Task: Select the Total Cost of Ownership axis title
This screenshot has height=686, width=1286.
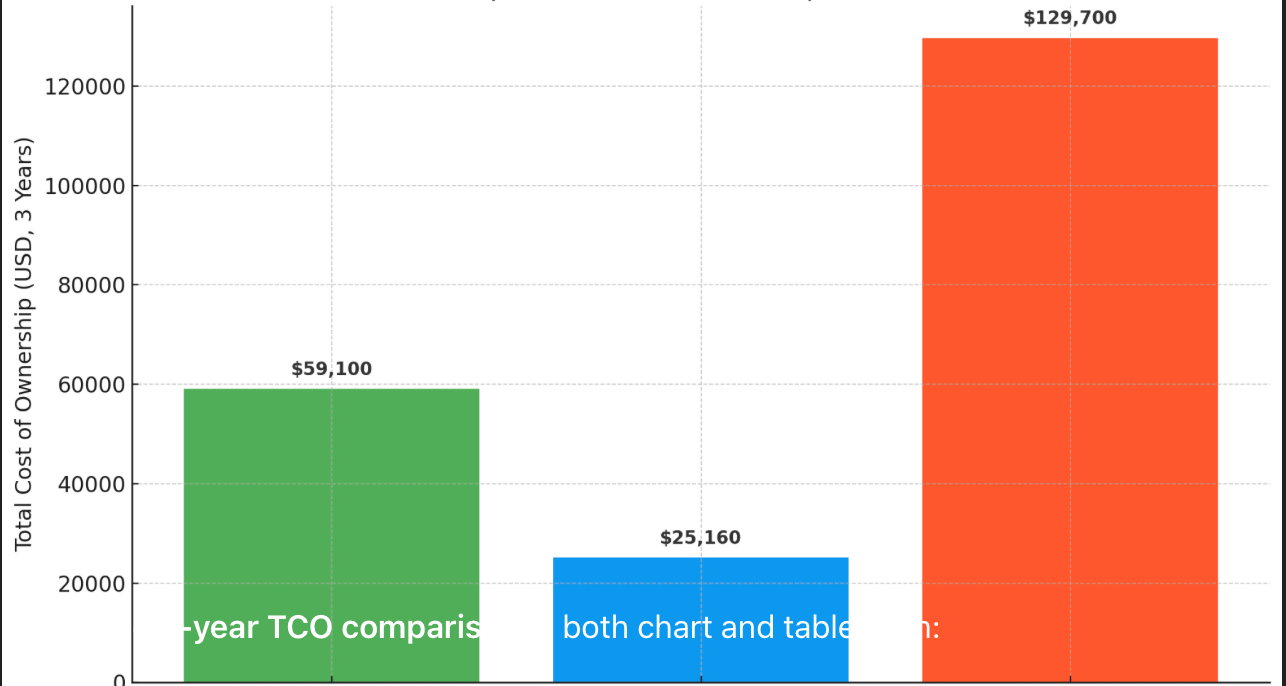Action: click(x=24, y=342)
